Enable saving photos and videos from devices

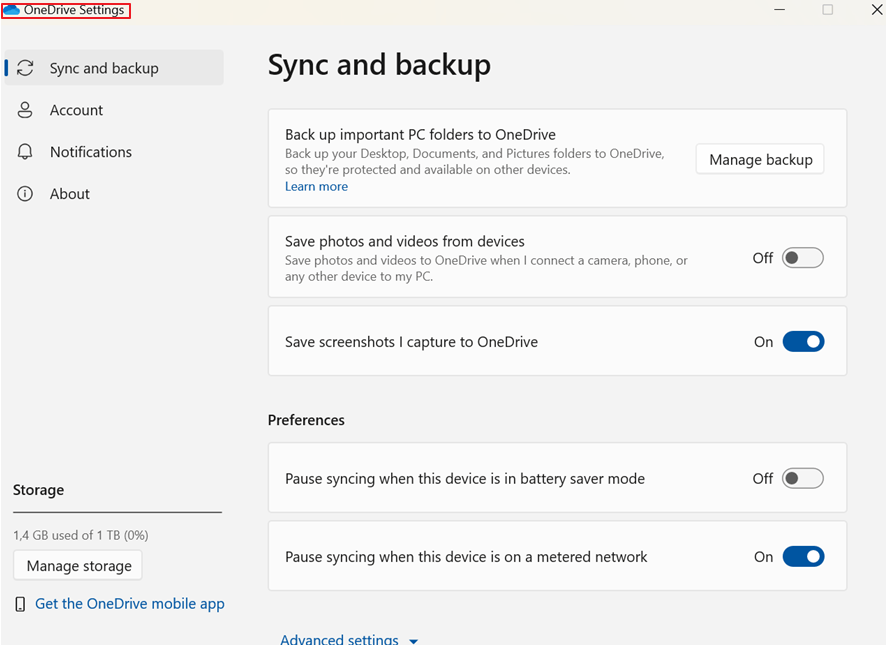pyautogui.click(x=803, y=258)
